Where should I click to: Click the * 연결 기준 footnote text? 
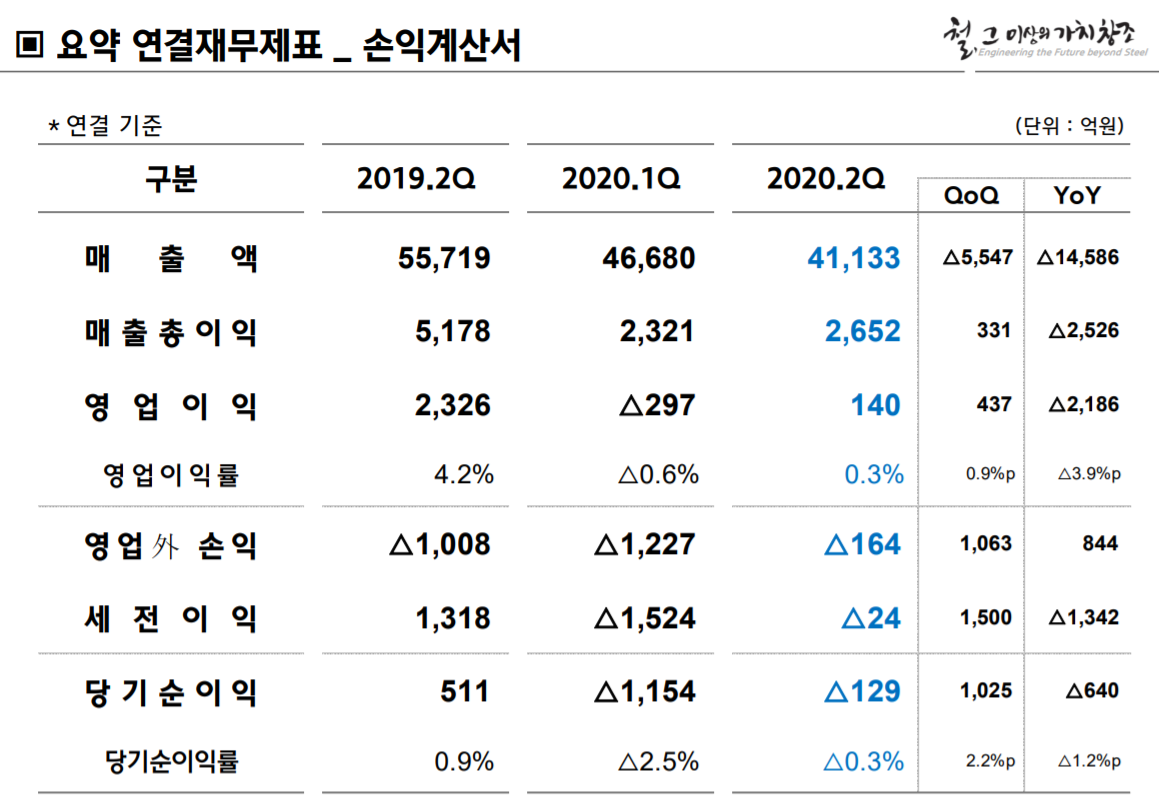105,127
